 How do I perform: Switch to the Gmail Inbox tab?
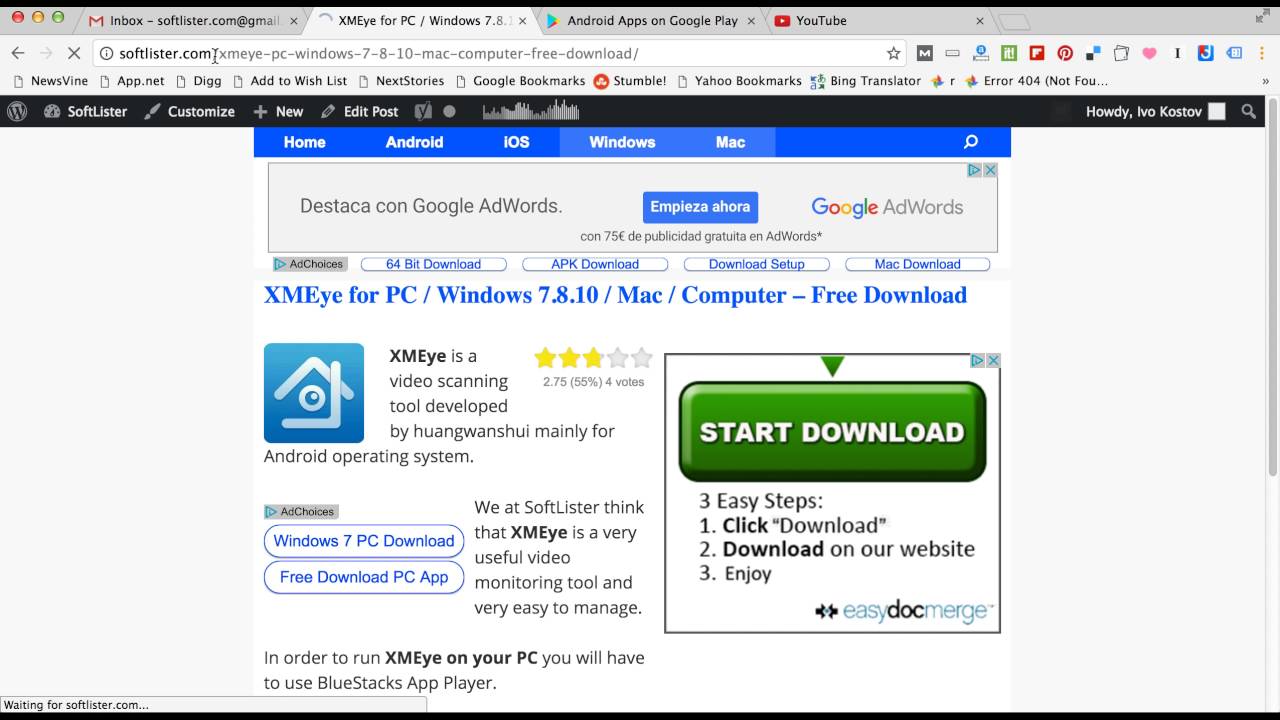pyautogui.click(x=195, y=20)
